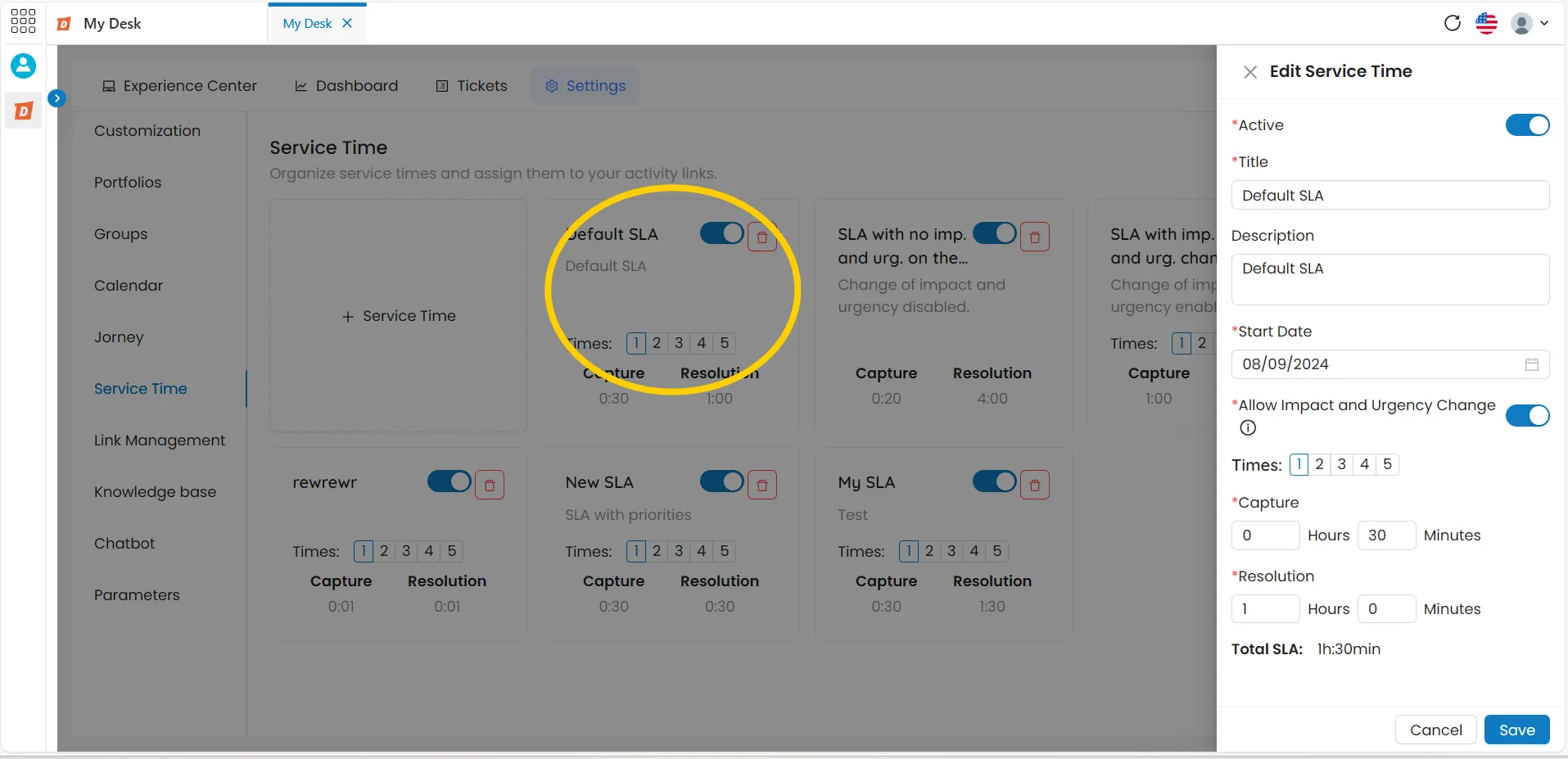Open the apps grid launcher icon

[x=23, y=21]
